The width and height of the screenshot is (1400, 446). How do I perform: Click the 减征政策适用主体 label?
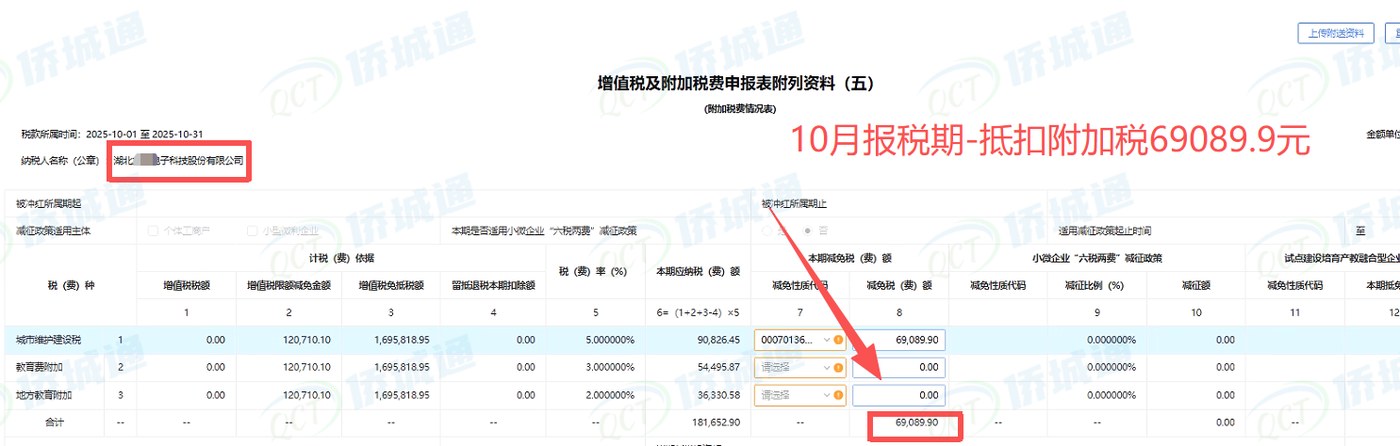pos(53,231)
